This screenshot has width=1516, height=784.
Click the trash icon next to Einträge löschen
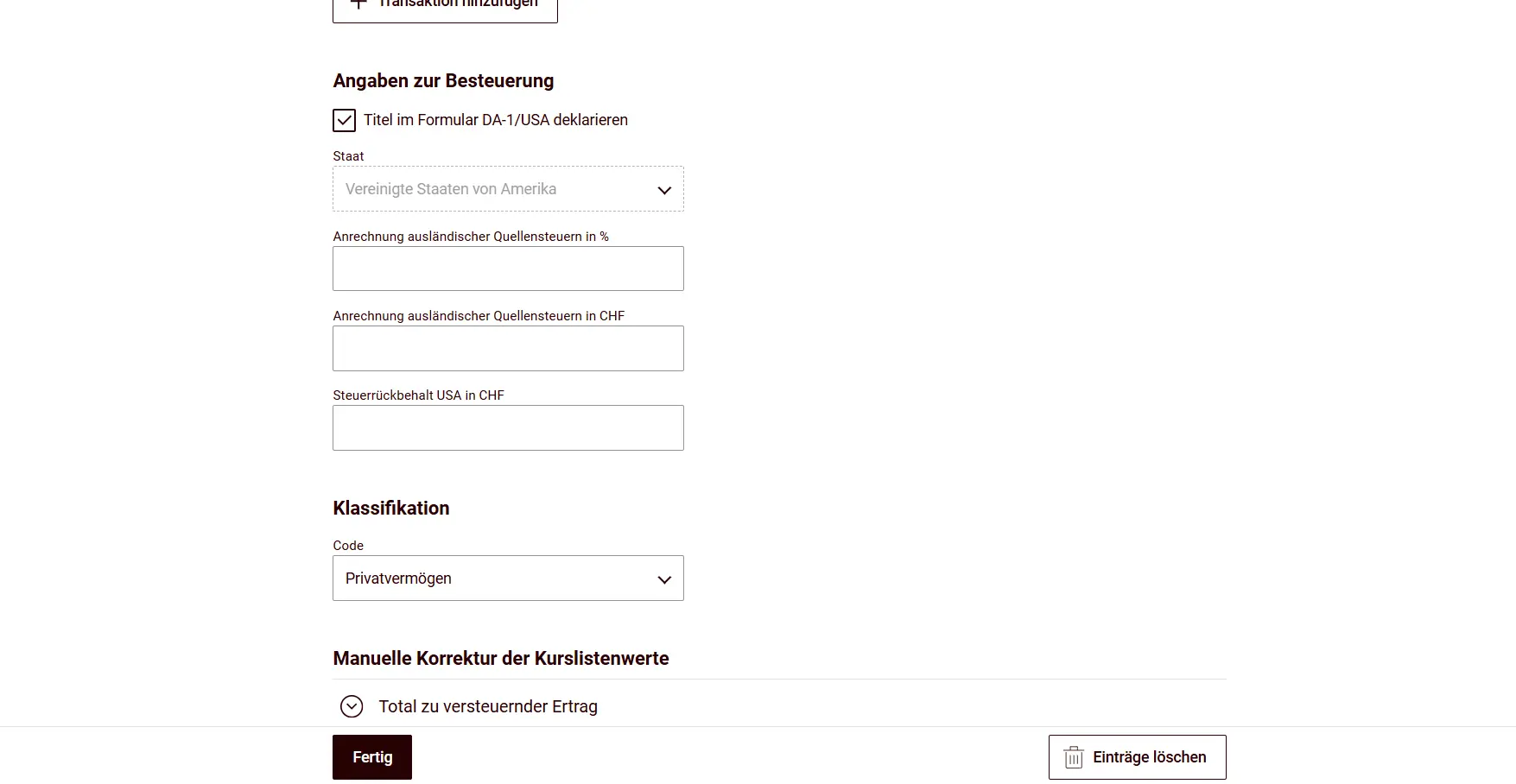(x=1073, y=756)
